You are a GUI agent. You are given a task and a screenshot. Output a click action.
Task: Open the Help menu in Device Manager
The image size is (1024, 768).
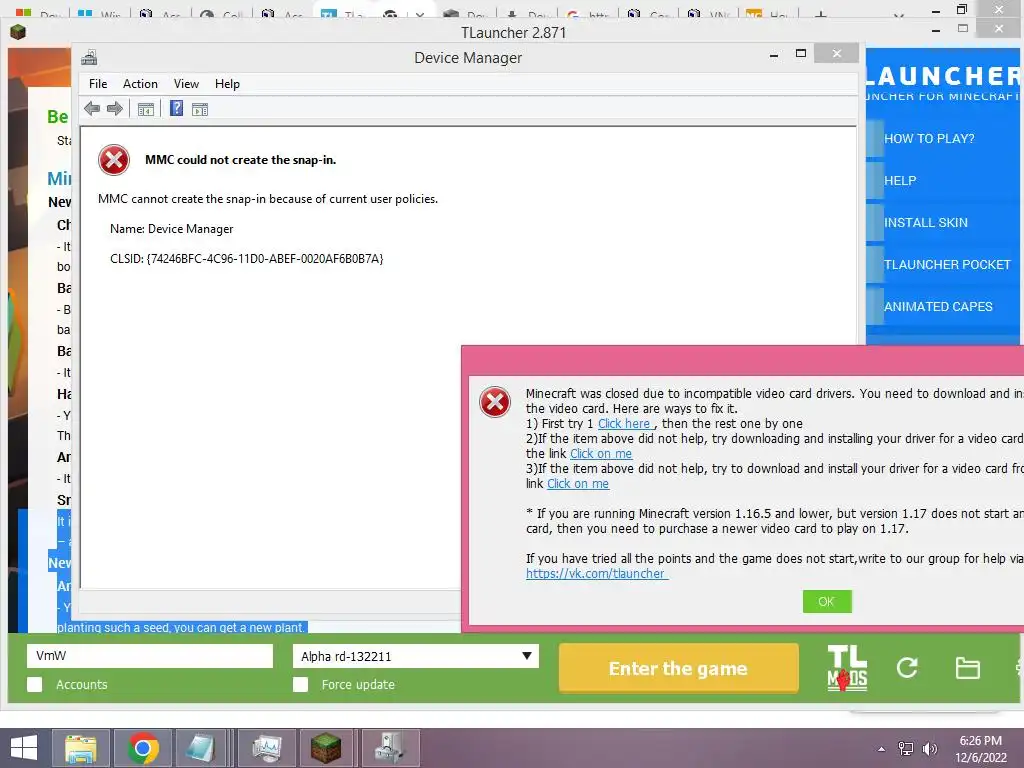[227, 84]
